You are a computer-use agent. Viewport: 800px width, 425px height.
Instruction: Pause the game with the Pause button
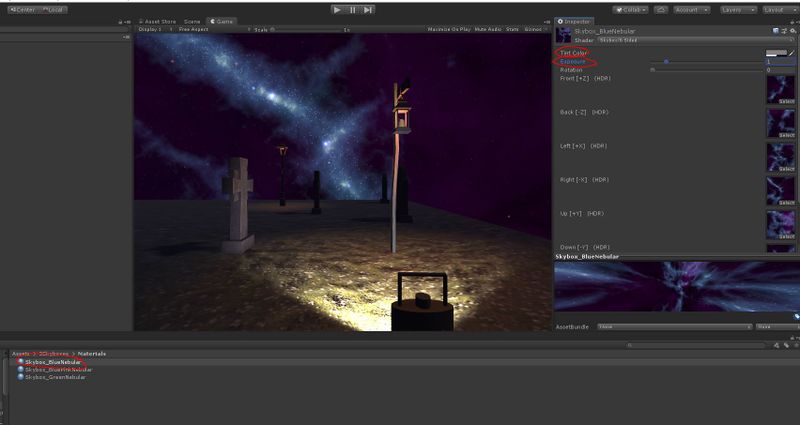pyautogui.click(x=353, y=10)
